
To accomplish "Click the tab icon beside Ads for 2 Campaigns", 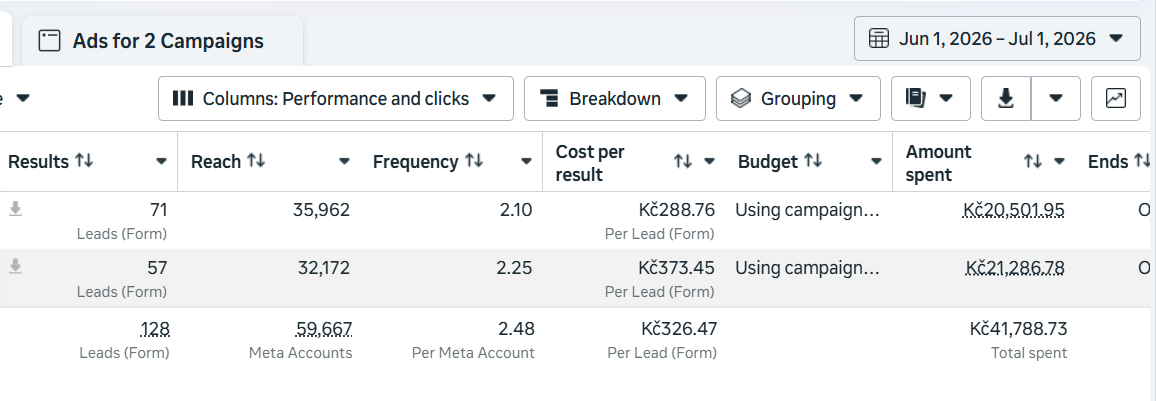I will (49, 41).
